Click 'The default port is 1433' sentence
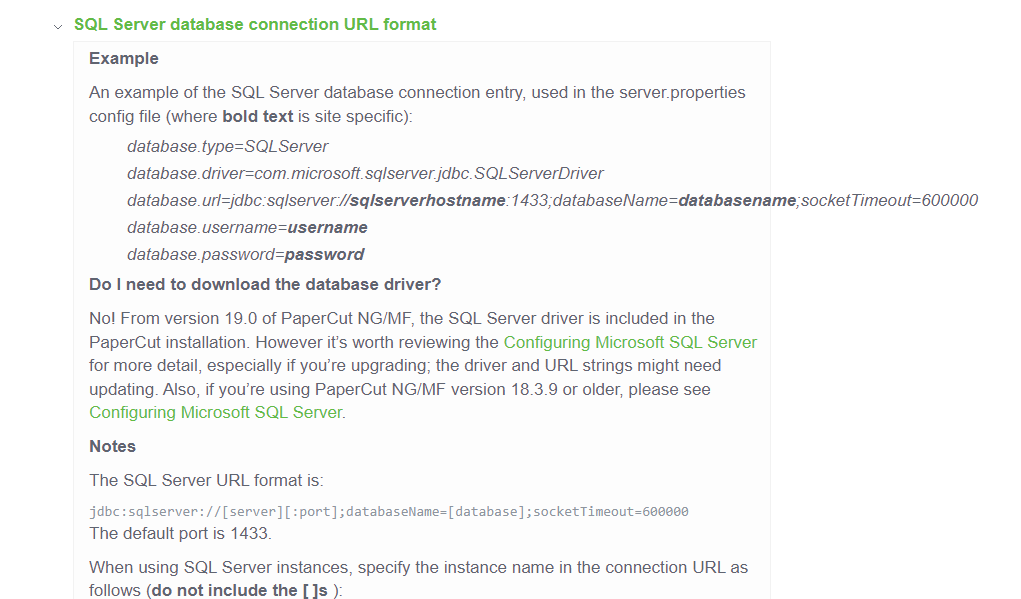1021x599 pixels. point(180,533)
